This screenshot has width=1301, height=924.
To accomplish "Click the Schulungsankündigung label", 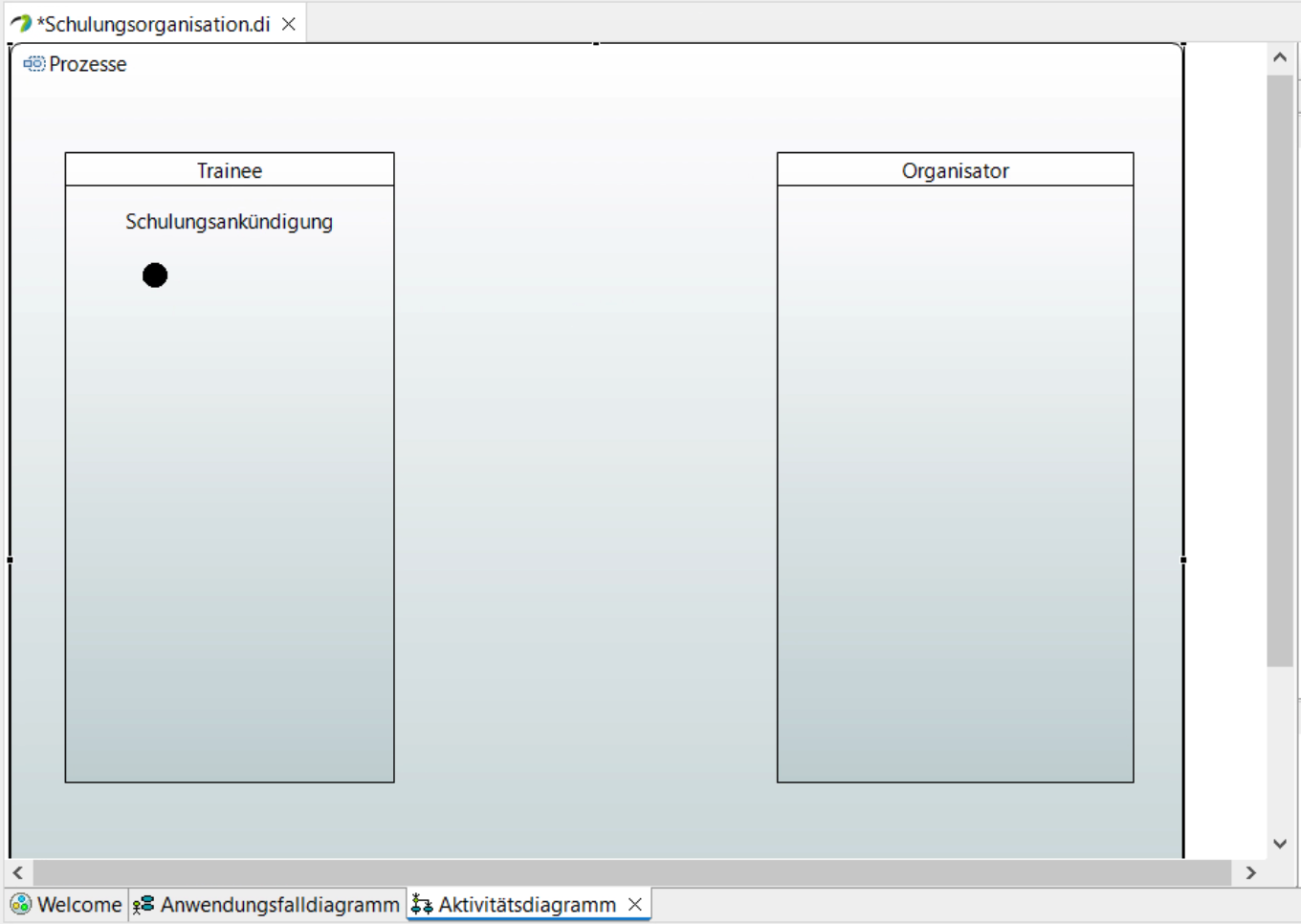I will pos(230,222).
